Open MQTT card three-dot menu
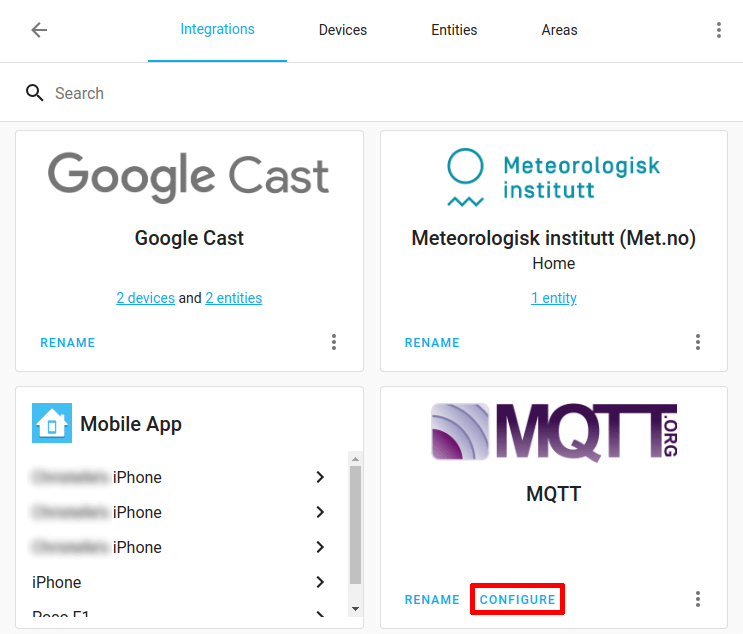The width and height of the screenshot is (743, 634). (698, 599)
